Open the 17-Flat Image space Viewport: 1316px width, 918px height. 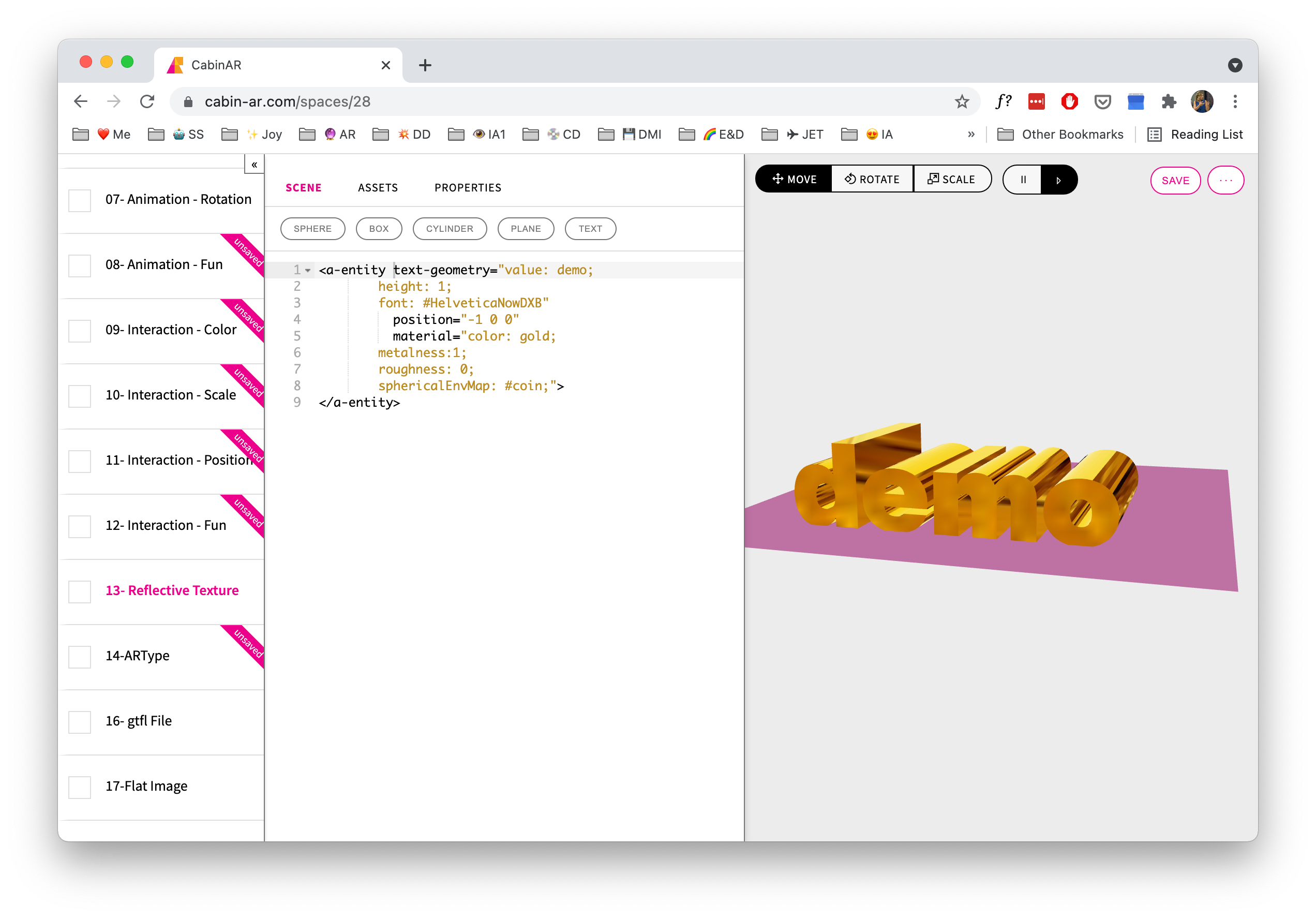[x=146, y=786]
